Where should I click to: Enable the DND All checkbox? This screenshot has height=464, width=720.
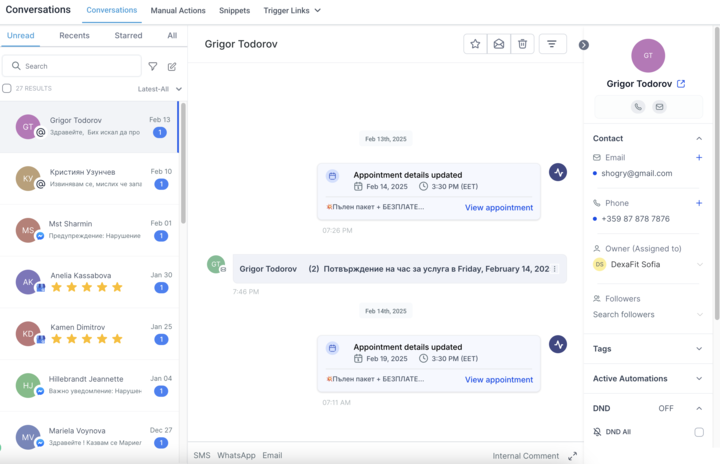(x=699, y=432)
